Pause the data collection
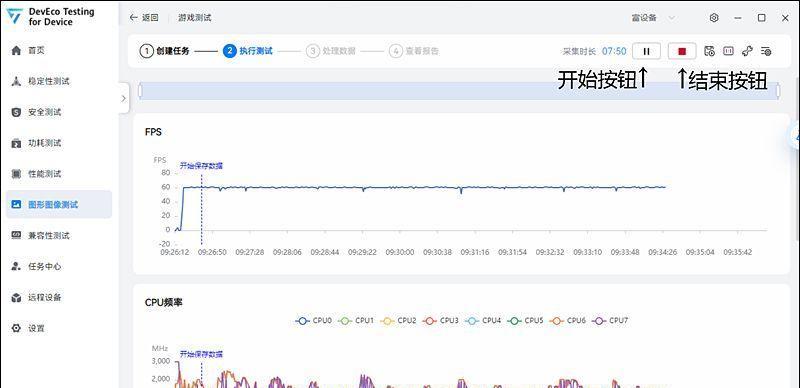Viewport: 800px width, 388px height. pos(646,51)
